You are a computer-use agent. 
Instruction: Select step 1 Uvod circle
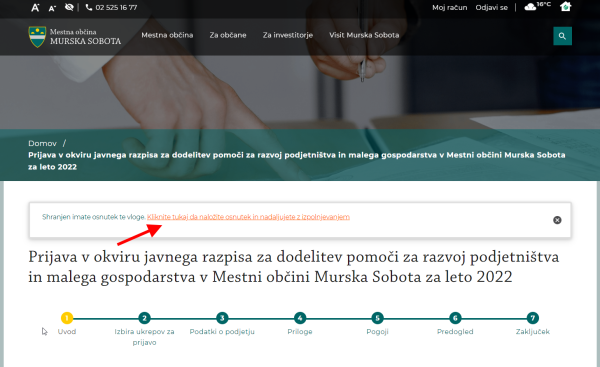tap(67, 318)
